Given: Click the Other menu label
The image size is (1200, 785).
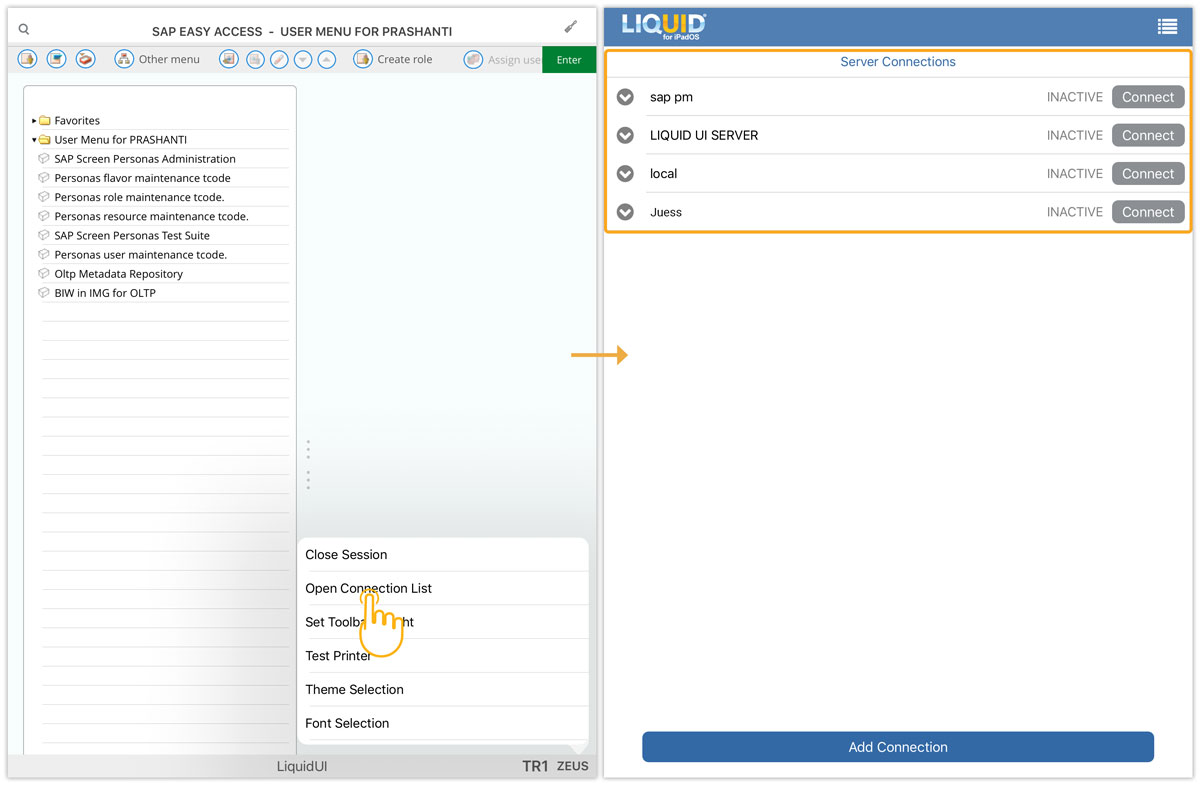Looking at the screenshot, I should click(x=169, y=59).
